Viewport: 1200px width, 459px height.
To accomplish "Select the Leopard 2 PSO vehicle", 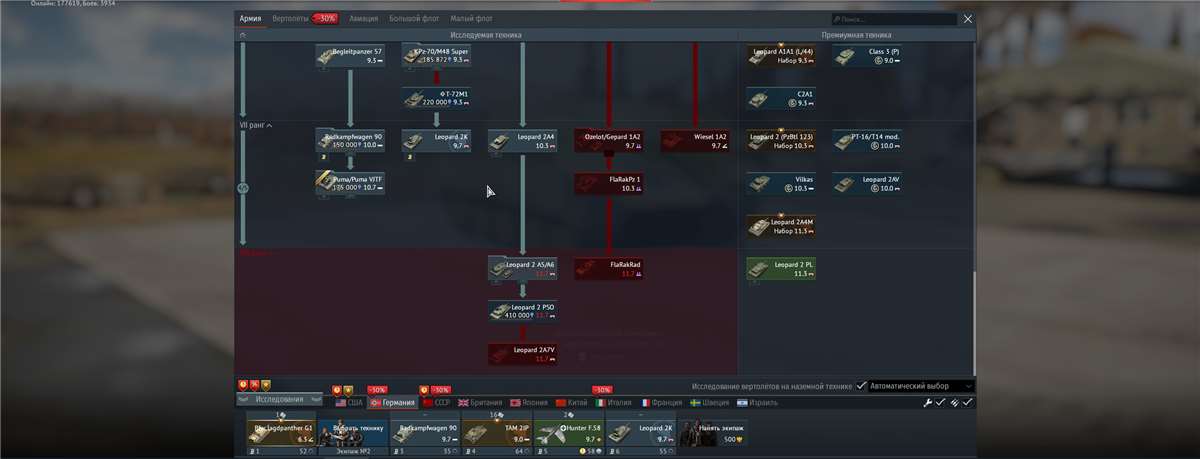I will [523, 311].
